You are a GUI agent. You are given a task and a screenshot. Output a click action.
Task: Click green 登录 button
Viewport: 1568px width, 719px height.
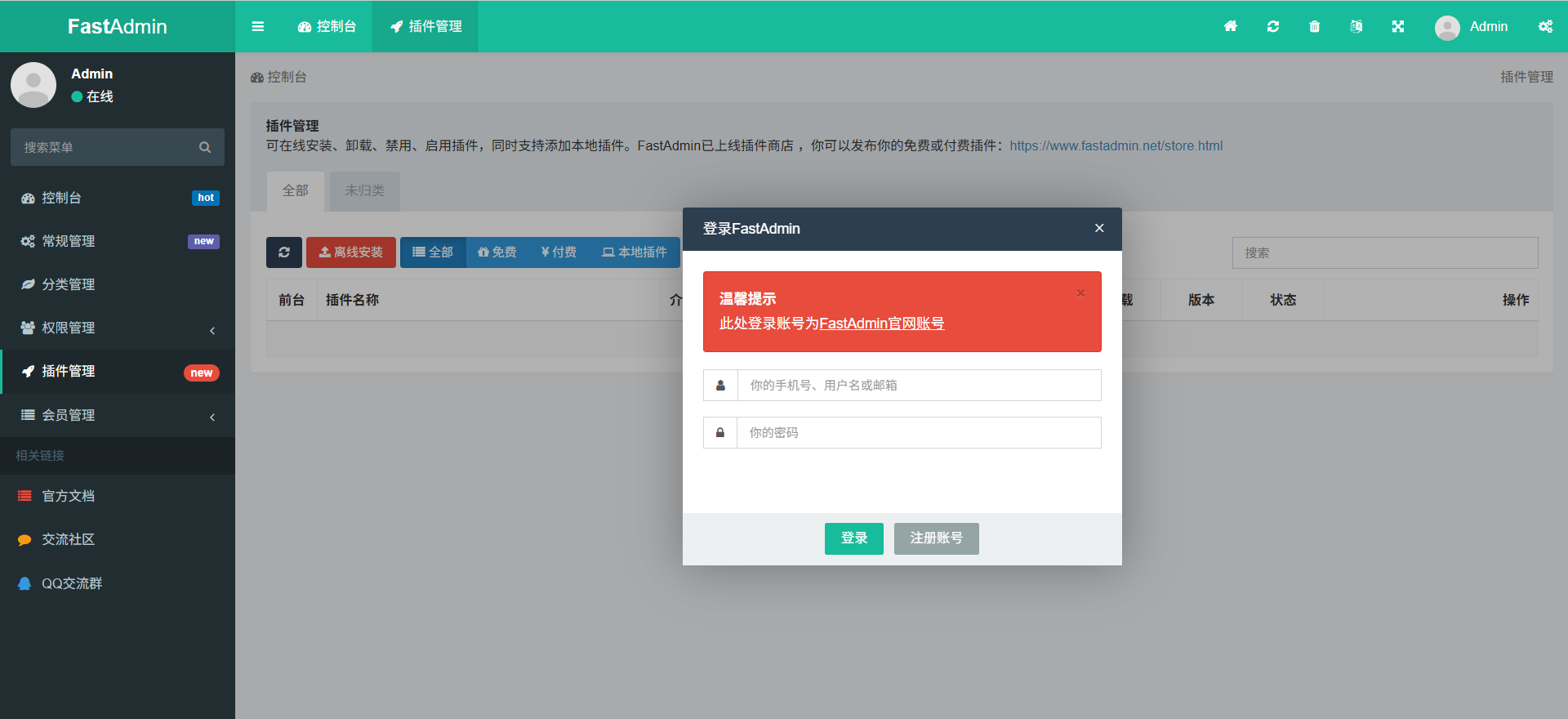[x=854, y=538]
